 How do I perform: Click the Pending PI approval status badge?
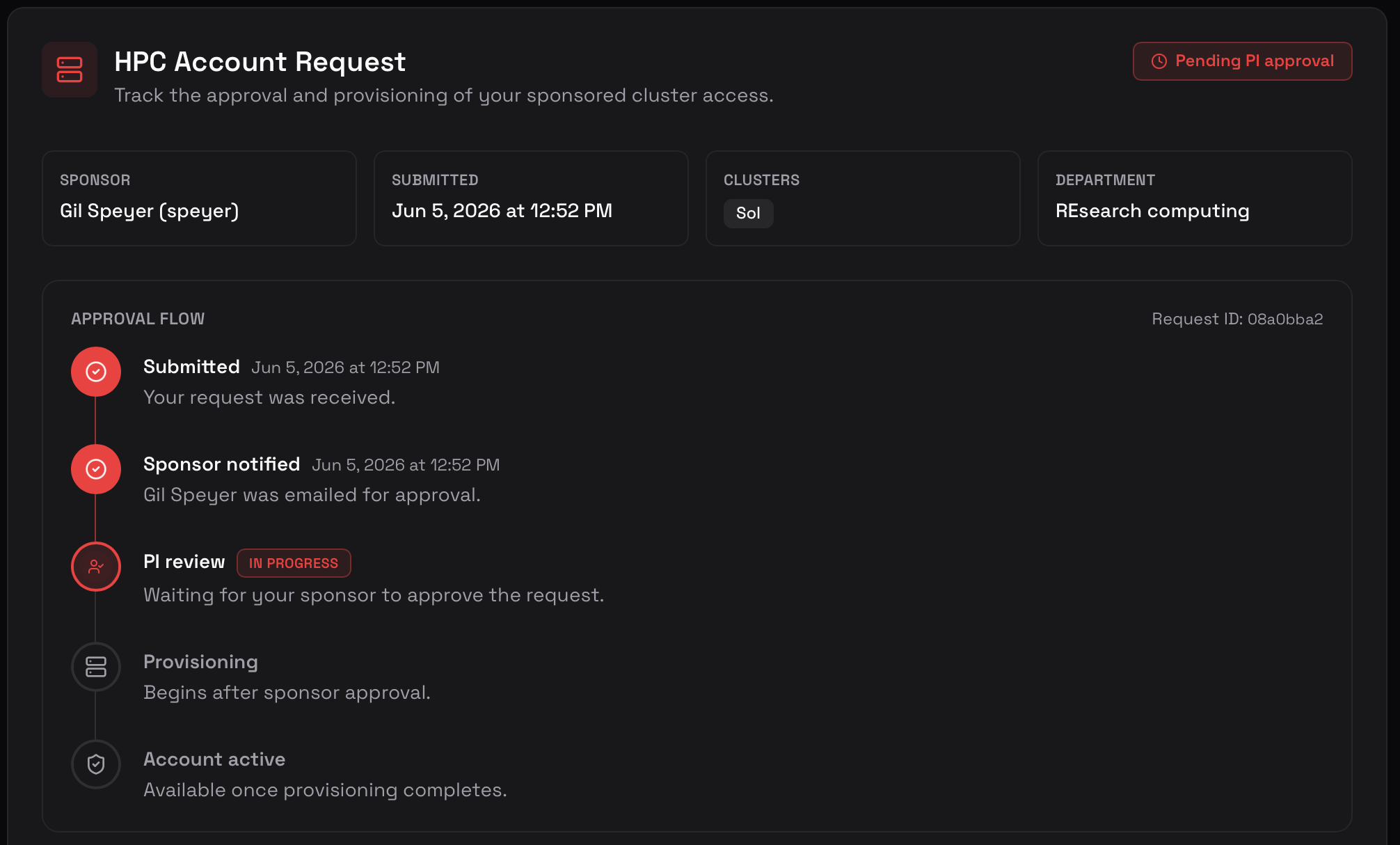pyautogui.click(x=1242, y=61)
